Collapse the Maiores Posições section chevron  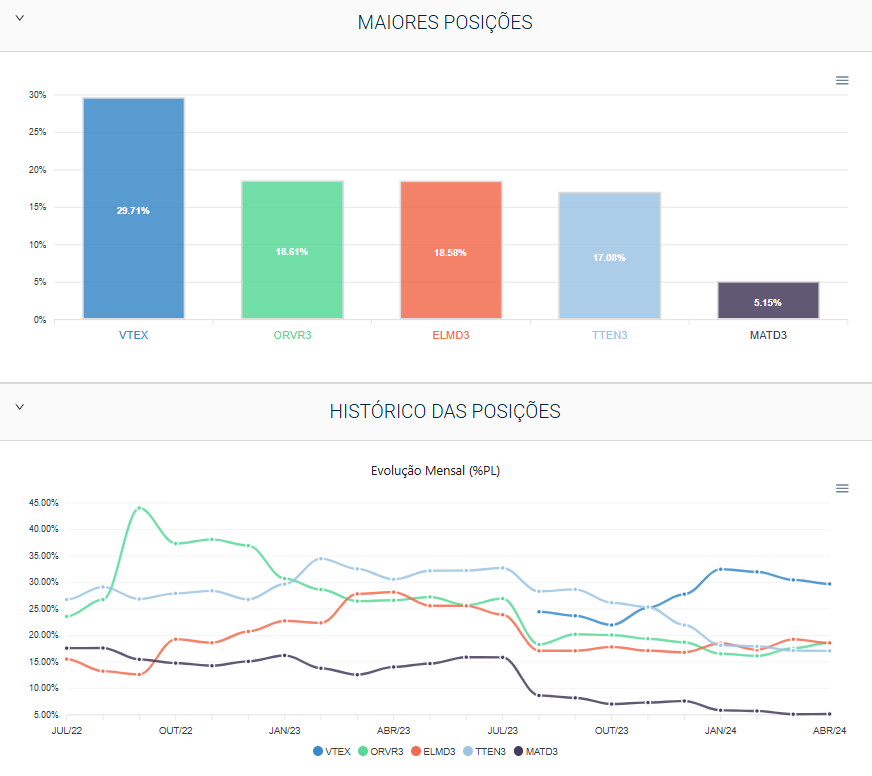tap(19, 18)
